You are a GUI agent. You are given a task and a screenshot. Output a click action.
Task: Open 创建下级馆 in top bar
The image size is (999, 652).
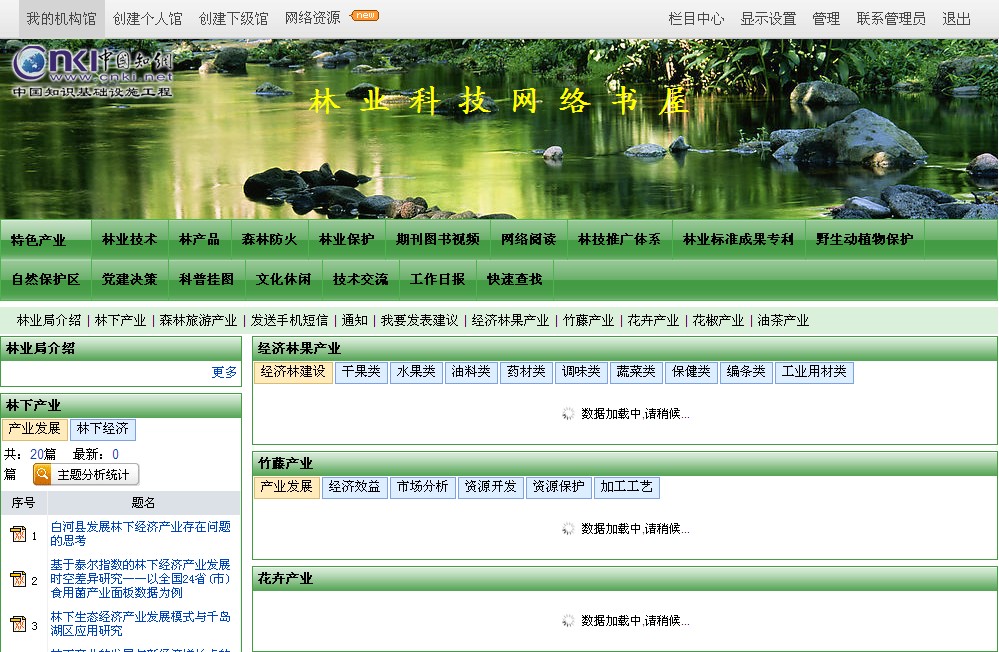233,18
